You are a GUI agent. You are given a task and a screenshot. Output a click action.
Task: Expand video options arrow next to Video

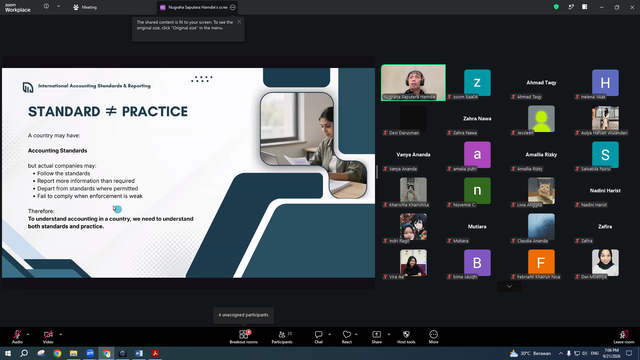point(60,334)
